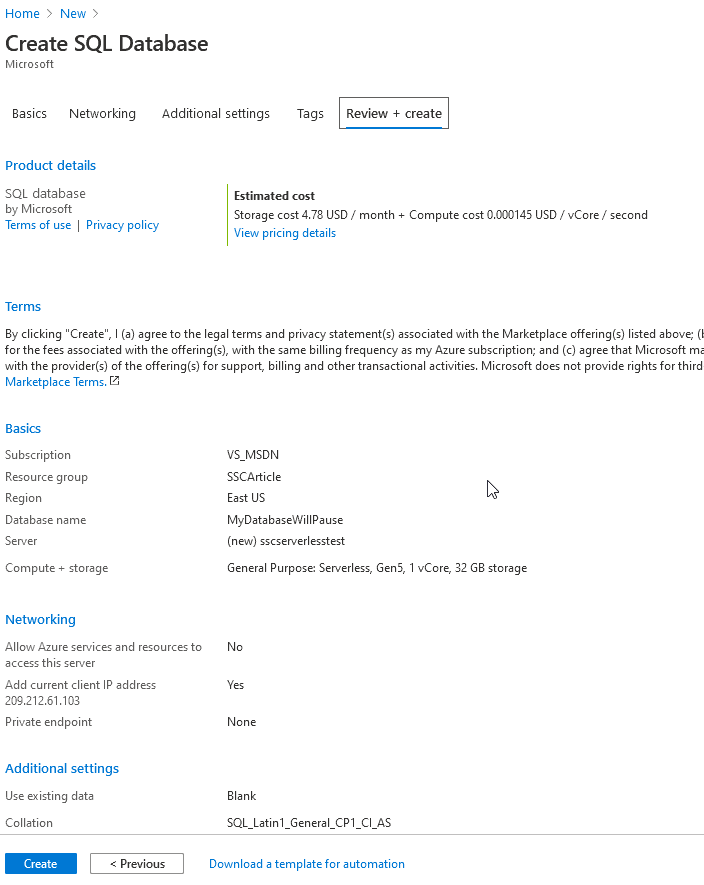Navigate to New in the breadcrumb
This screenshot has height=885, width=704.
[73, 14]
